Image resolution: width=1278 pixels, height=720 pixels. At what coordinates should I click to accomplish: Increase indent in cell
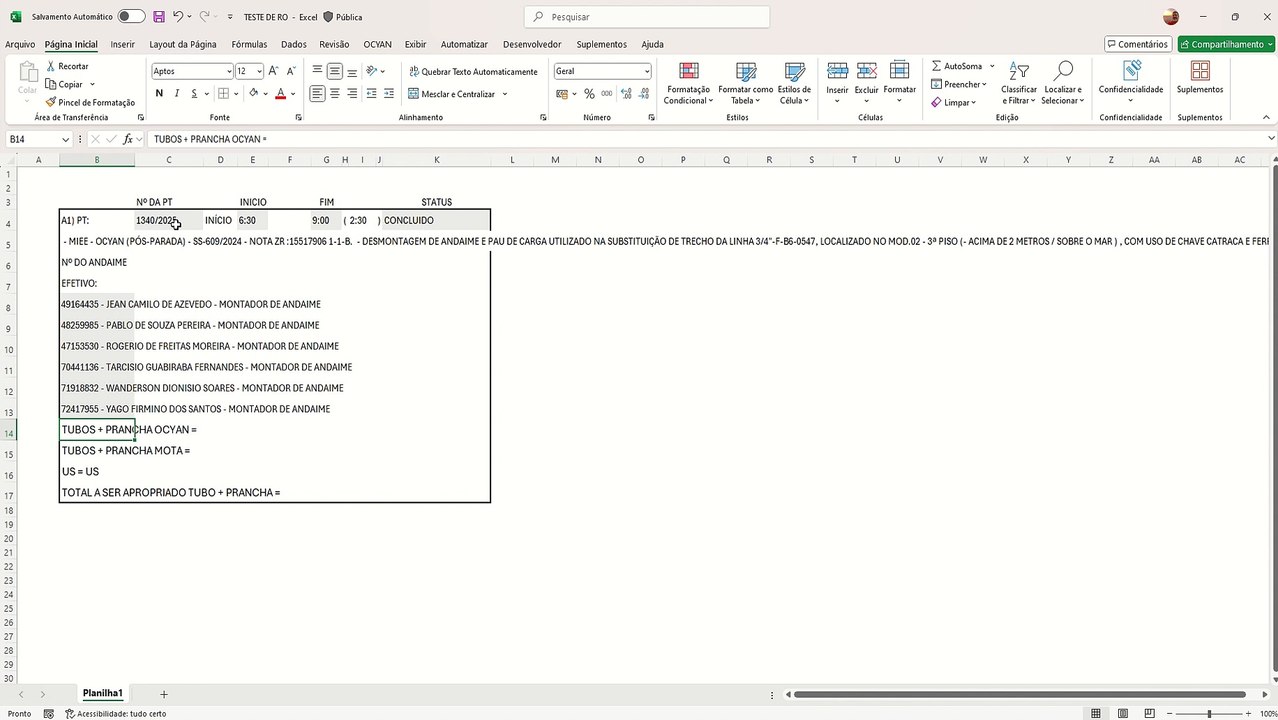coord(389,93)
